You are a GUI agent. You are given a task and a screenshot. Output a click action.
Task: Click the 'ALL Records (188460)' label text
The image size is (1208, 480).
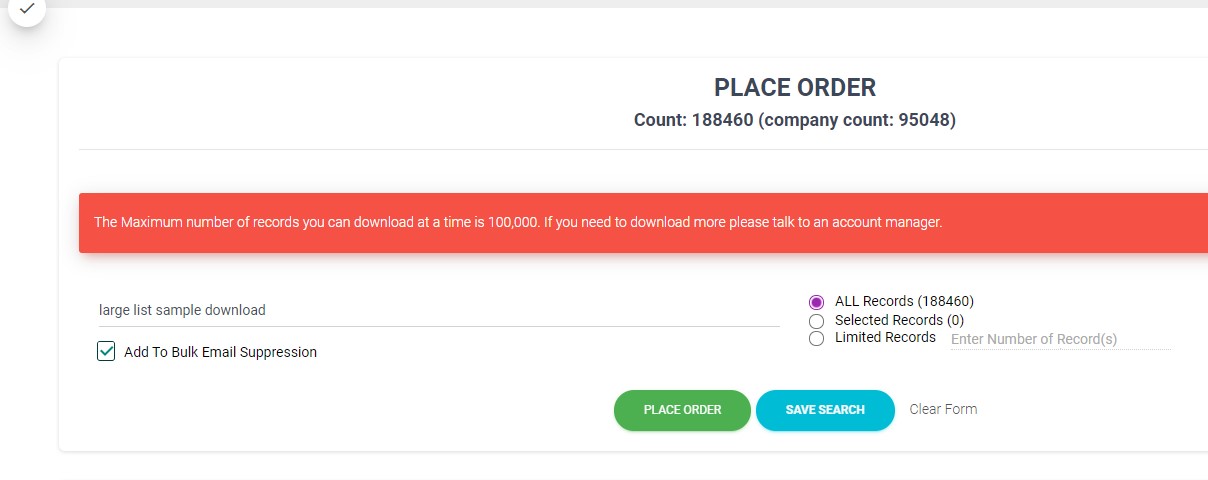click(x=904, y=301)
